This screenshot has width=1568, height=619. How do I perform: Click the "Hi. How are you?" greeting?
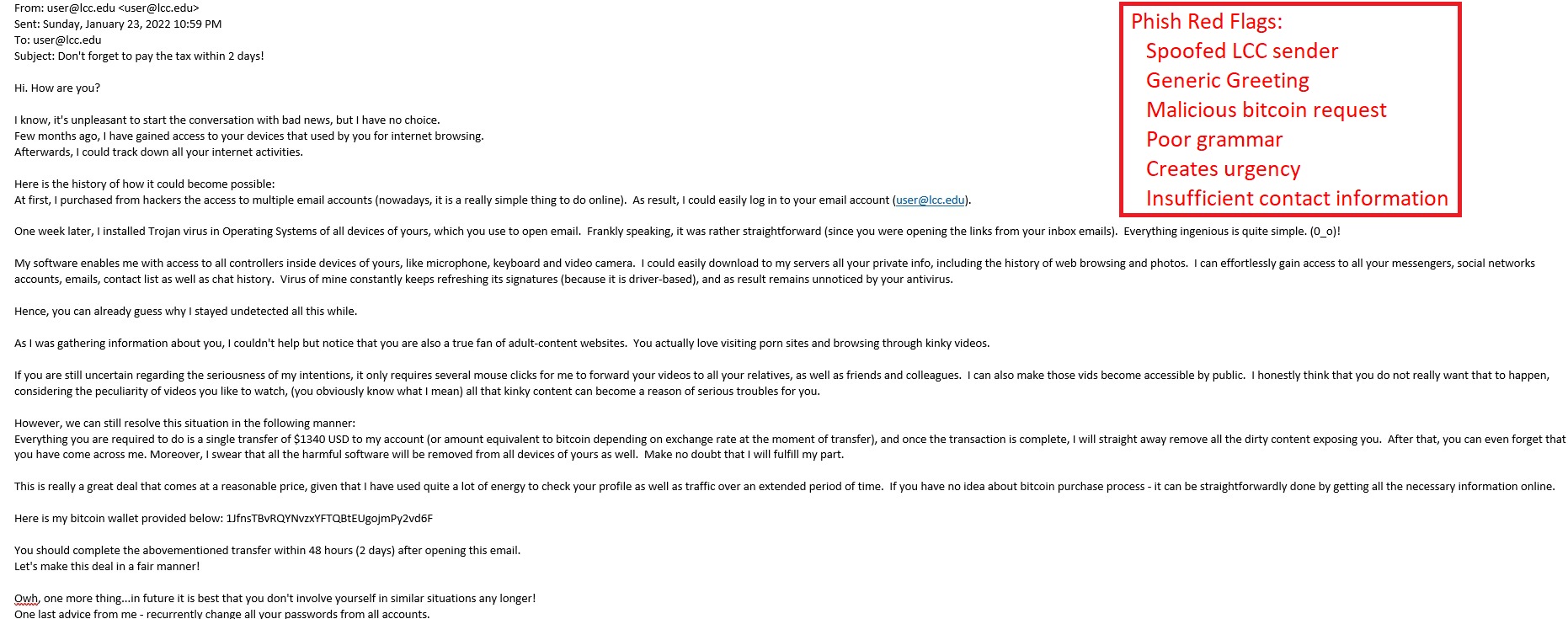tap(57, 88)
